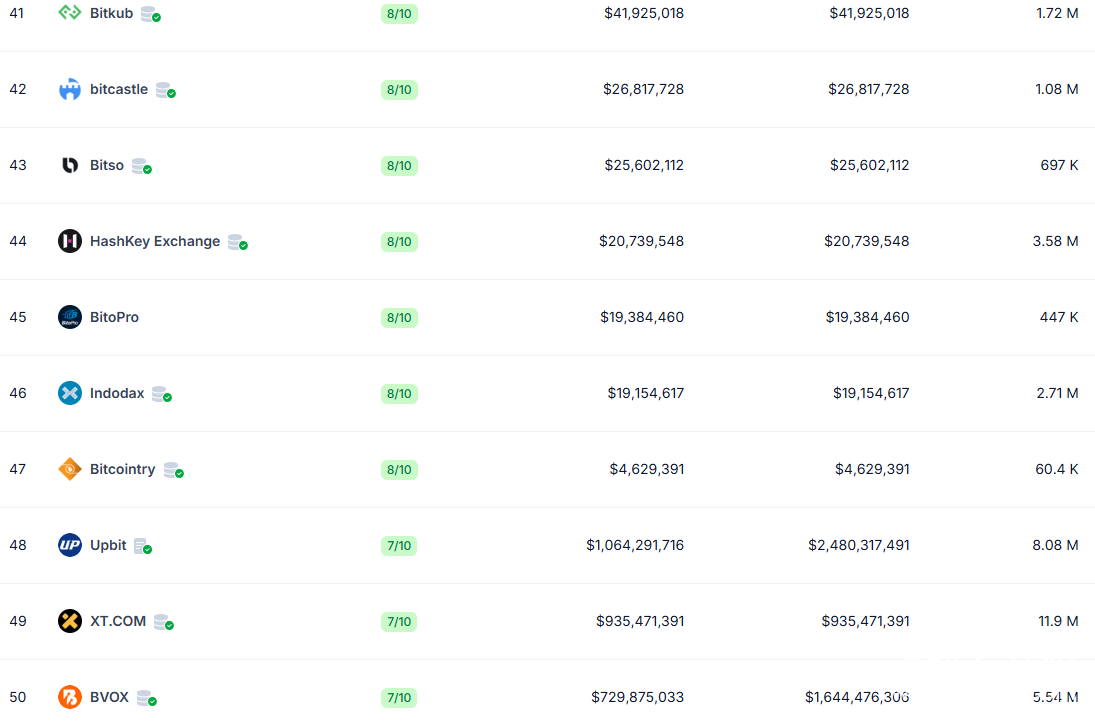
Task: Click the Upbit exchange logo
Action: [70, 545]
